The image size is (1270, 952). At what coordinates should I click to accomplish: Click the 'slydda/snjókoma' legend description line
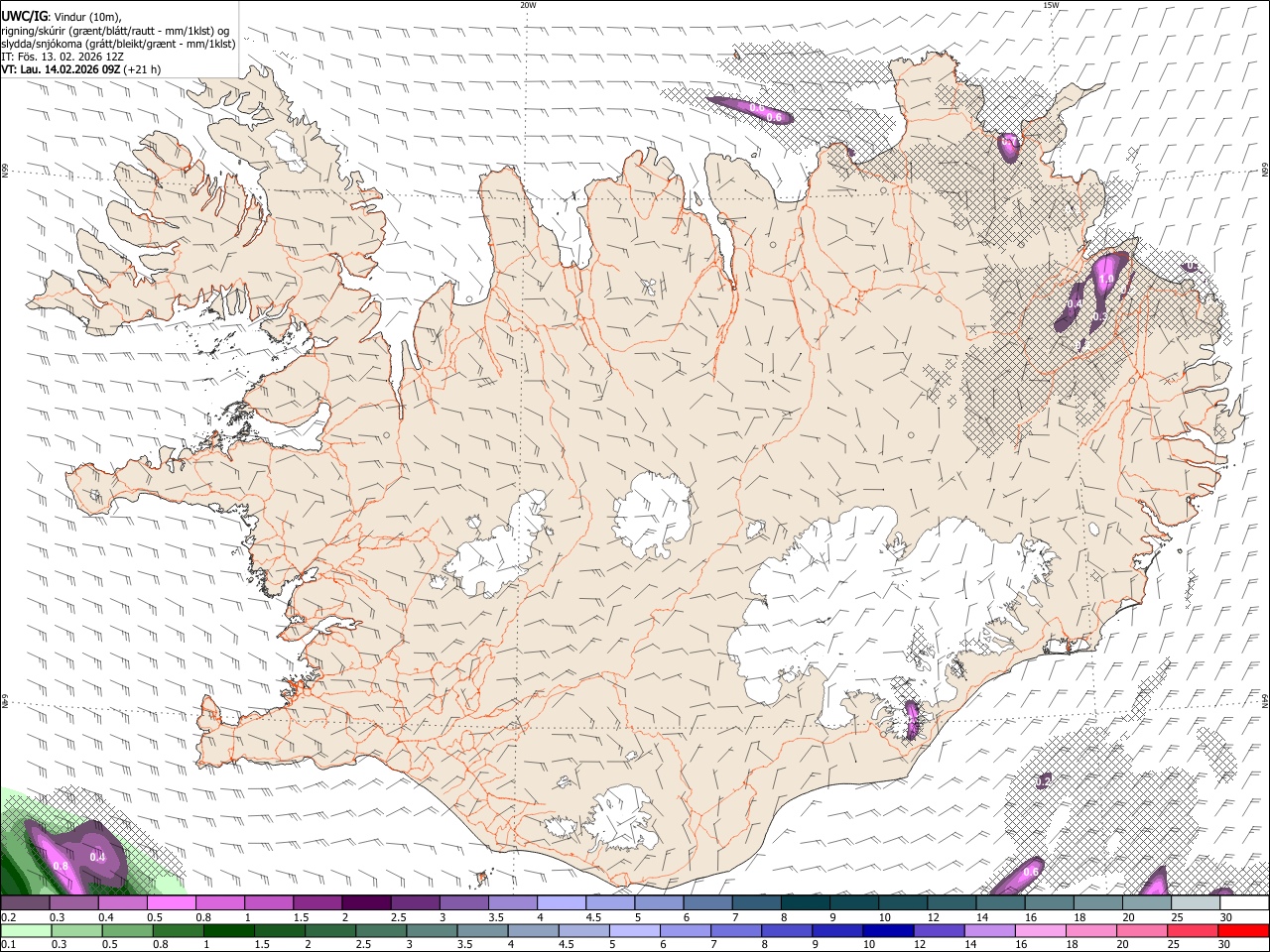pos(118,44)
